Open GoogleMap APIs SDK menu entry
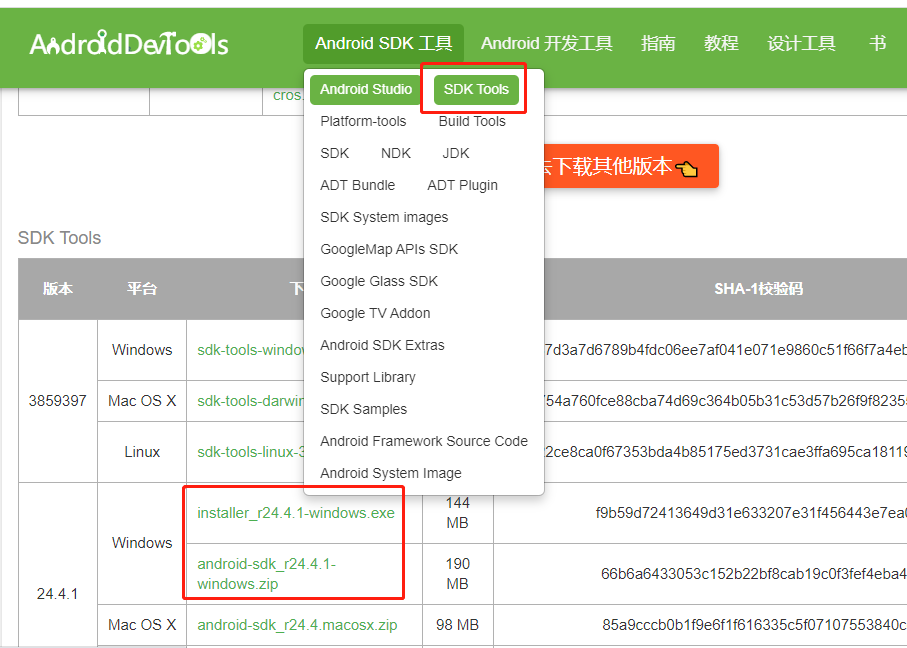Image resolution: width=907 pixels, height=648 pixels. pos(389,249)
